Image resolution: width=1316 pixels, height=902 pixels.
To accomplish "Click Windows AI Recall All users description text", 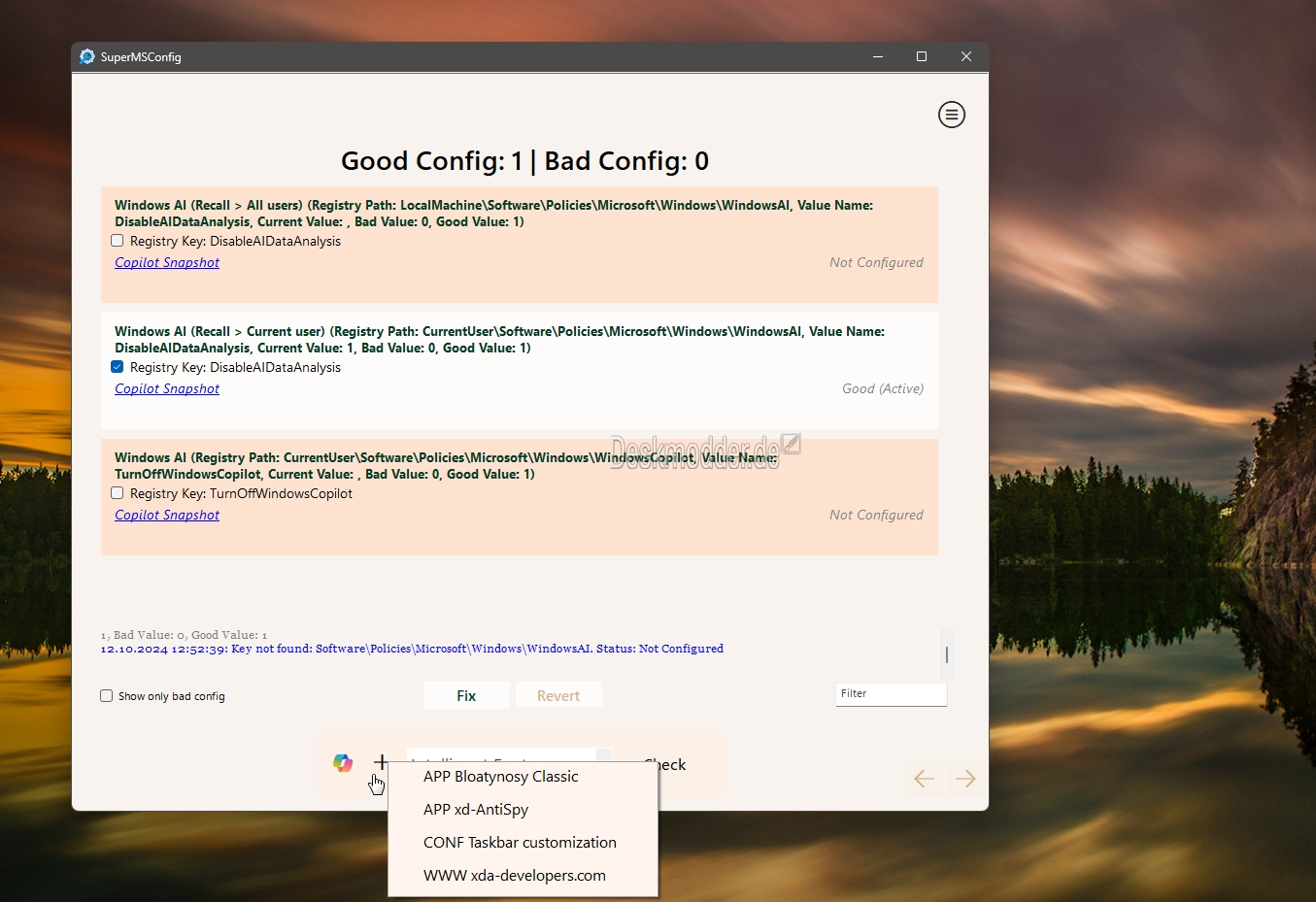I will 493,214.
